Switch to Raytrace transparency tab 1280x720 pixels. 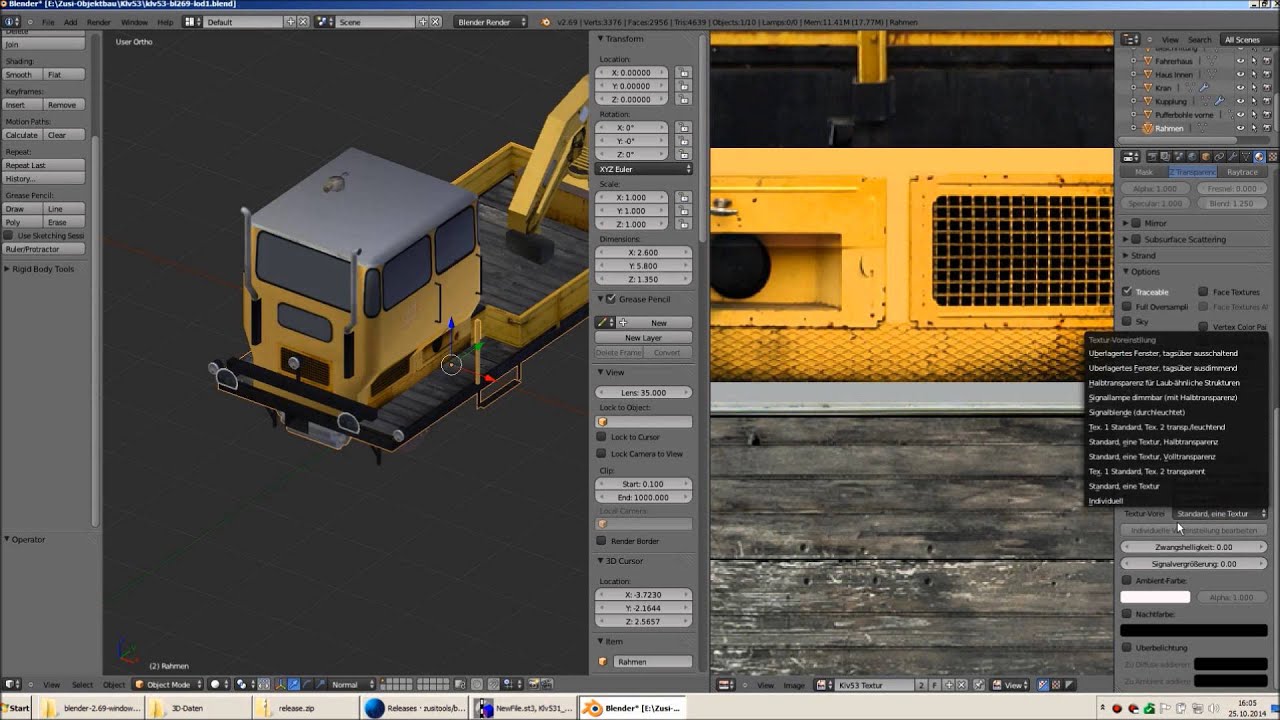(1242, 172)
